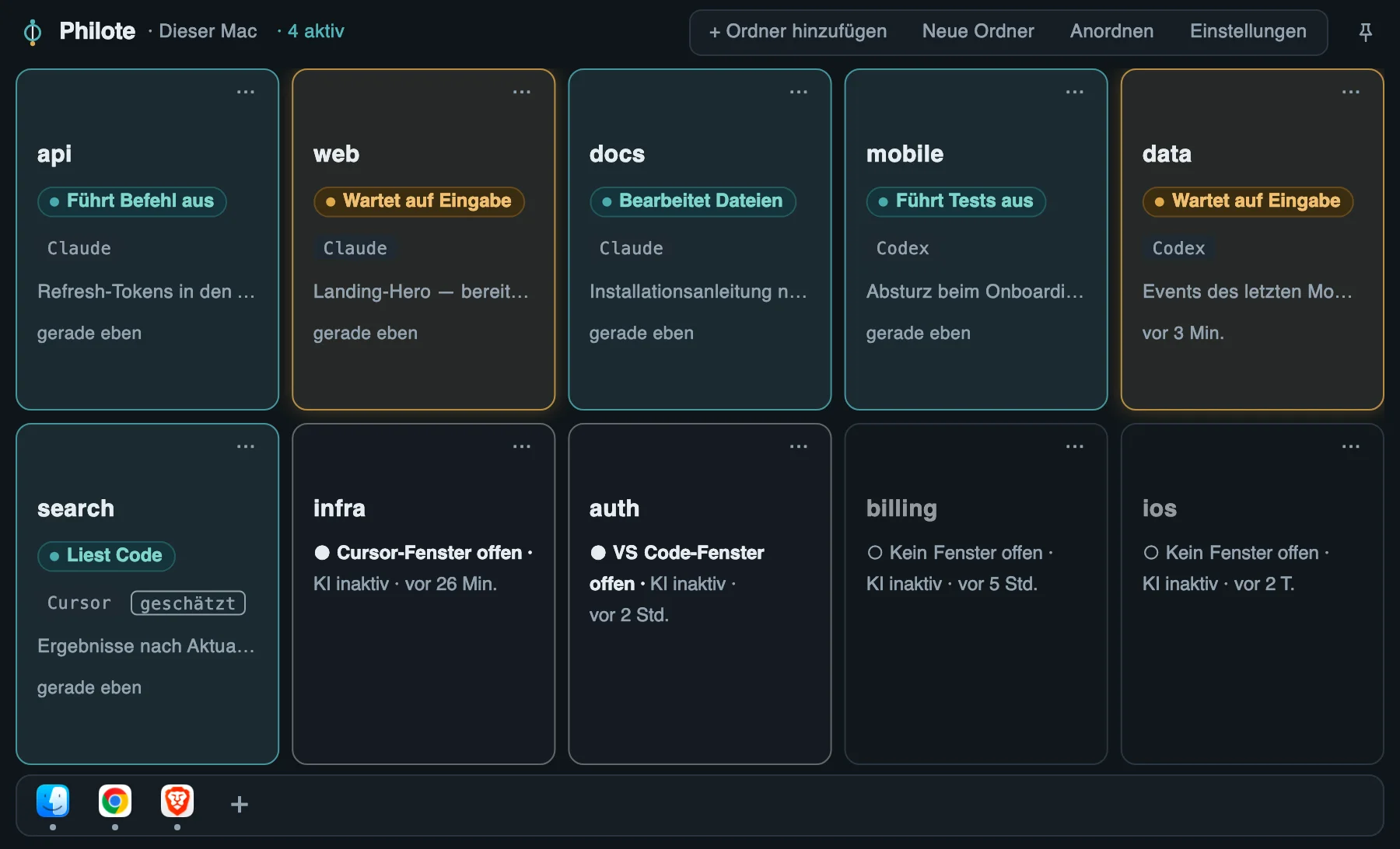Add an app with the plus icon
Screen dimensions: 1400x849
click(240, 804)
